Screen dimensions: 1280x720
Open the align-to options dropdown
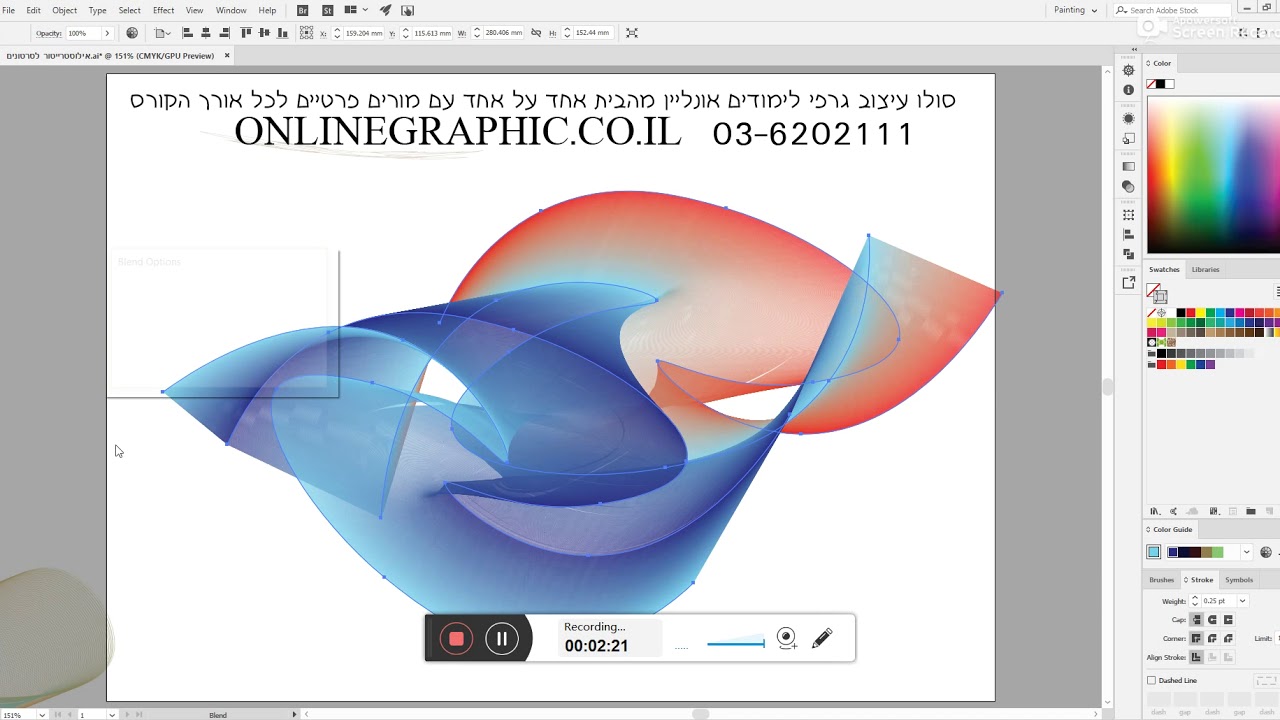pyautogui.click(x=163, y=33)
